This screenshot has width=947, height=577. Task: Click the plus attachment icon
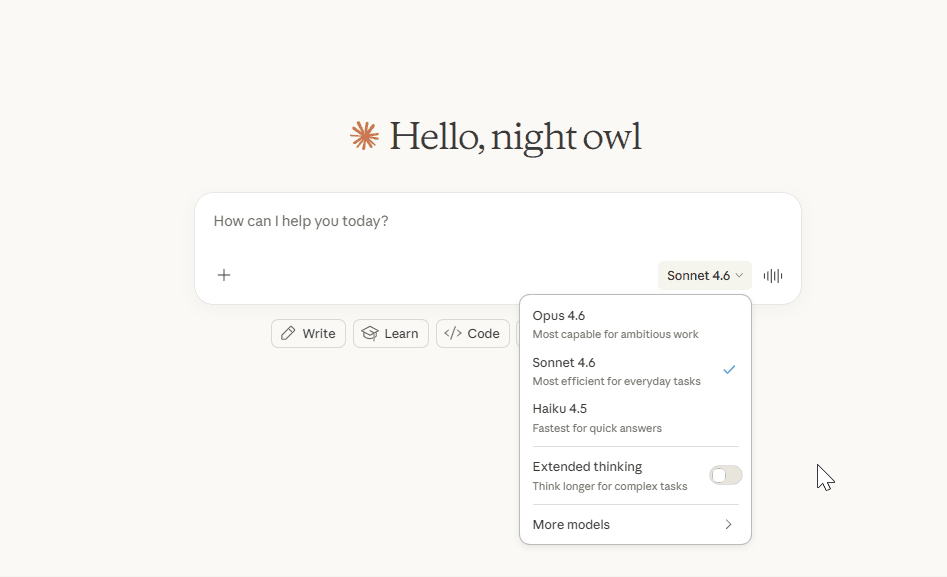223,276
